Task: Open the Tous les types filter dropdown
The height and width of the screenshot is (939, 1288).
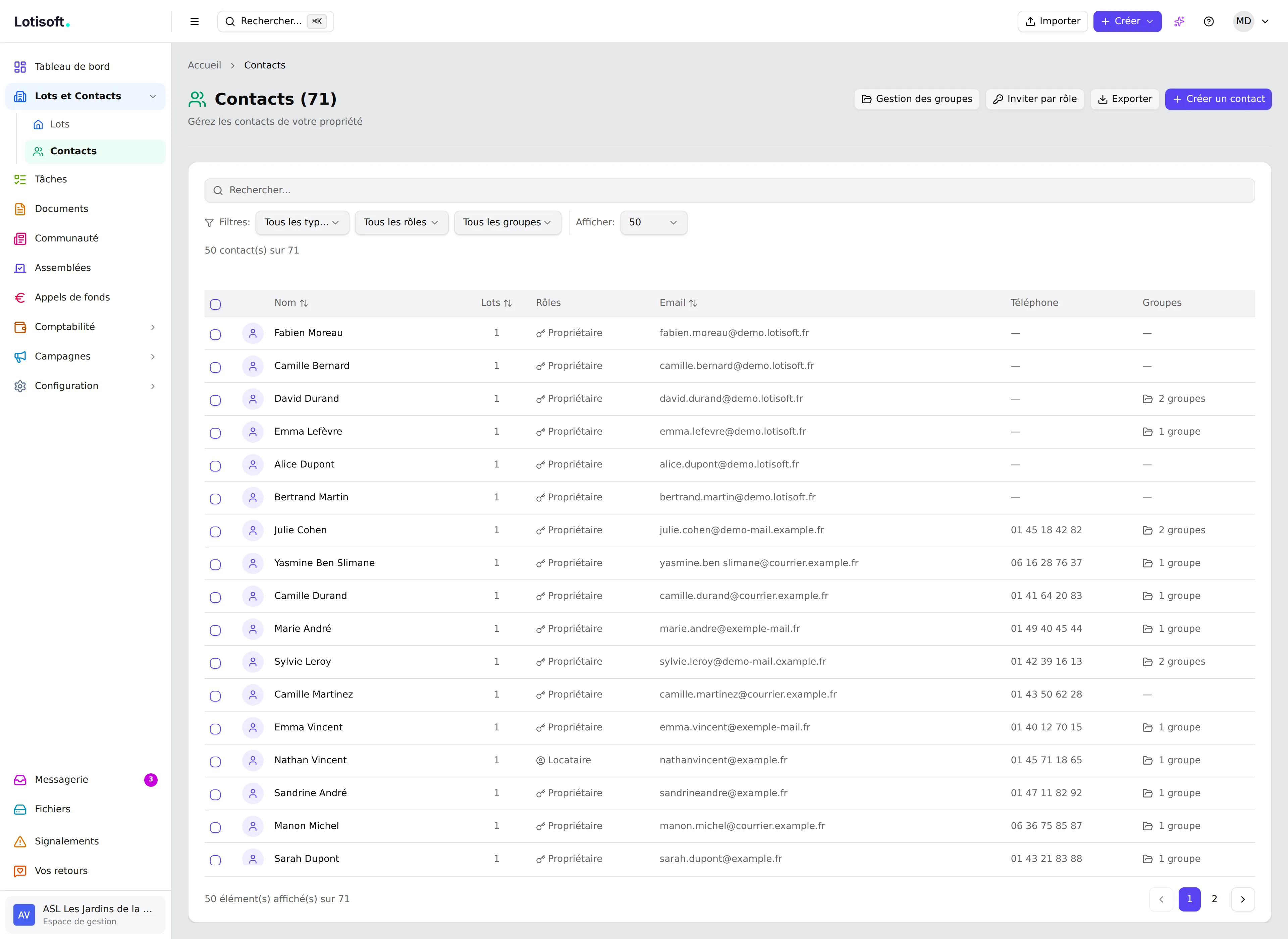Action: (x=303, y=222)
